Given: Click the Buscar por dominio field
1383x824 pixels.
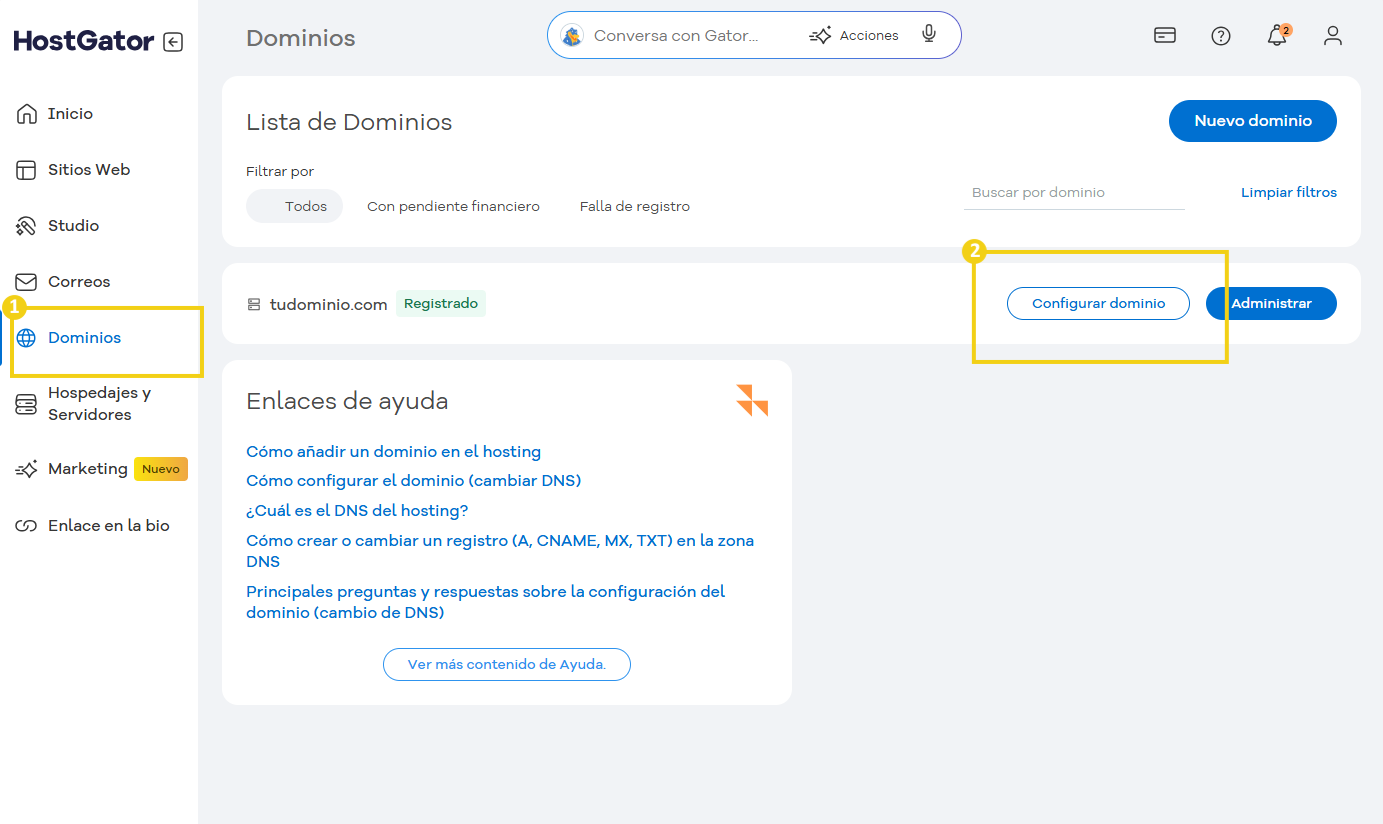Looking at the screenshot, I should (1073, 192).
